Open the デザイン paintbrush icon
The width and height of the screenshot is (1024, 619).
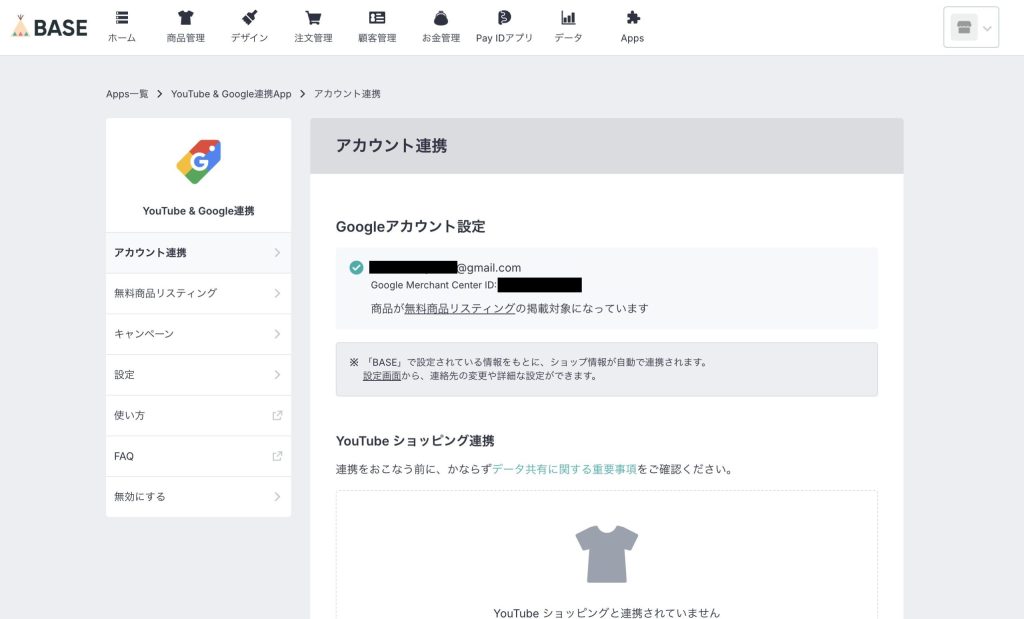(x=249, y=18)
